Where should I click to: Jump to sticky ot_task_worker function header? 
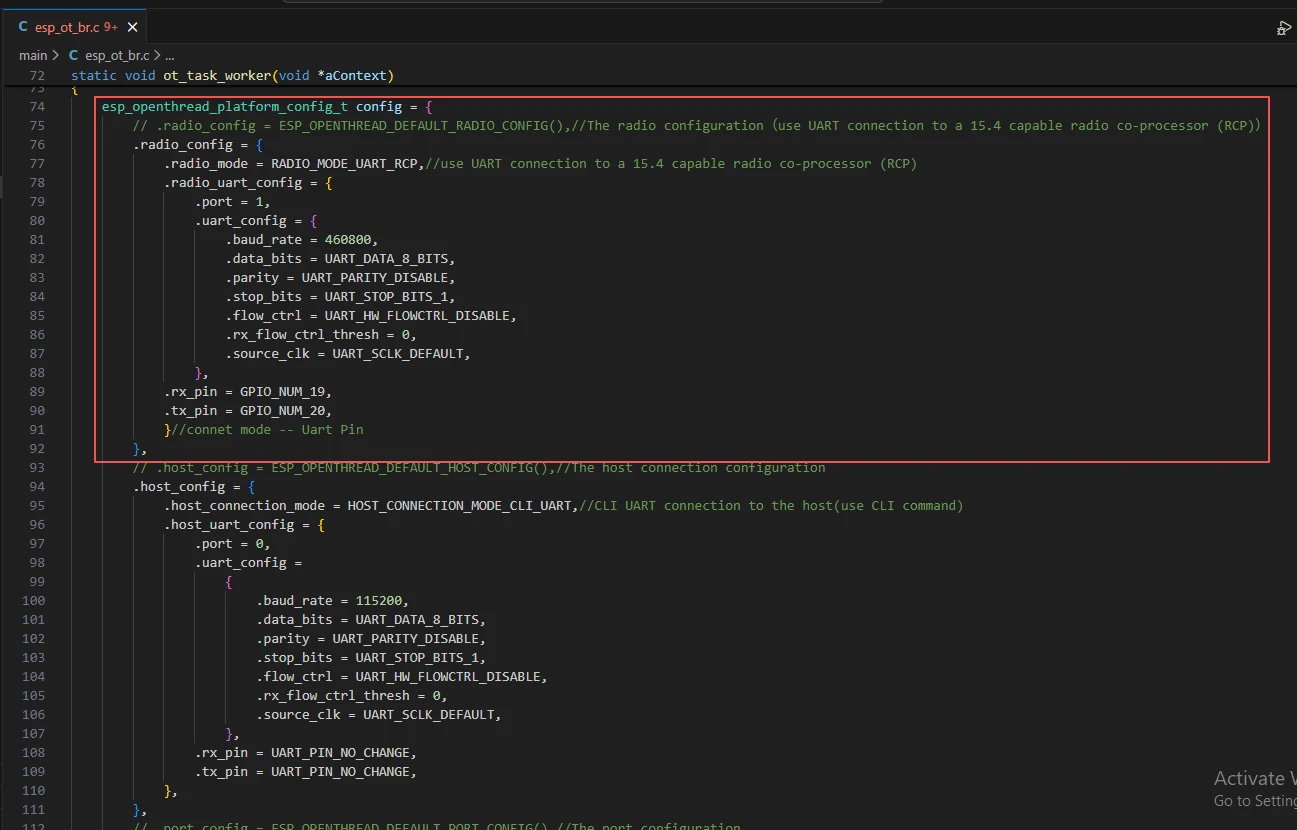point(232,76)
